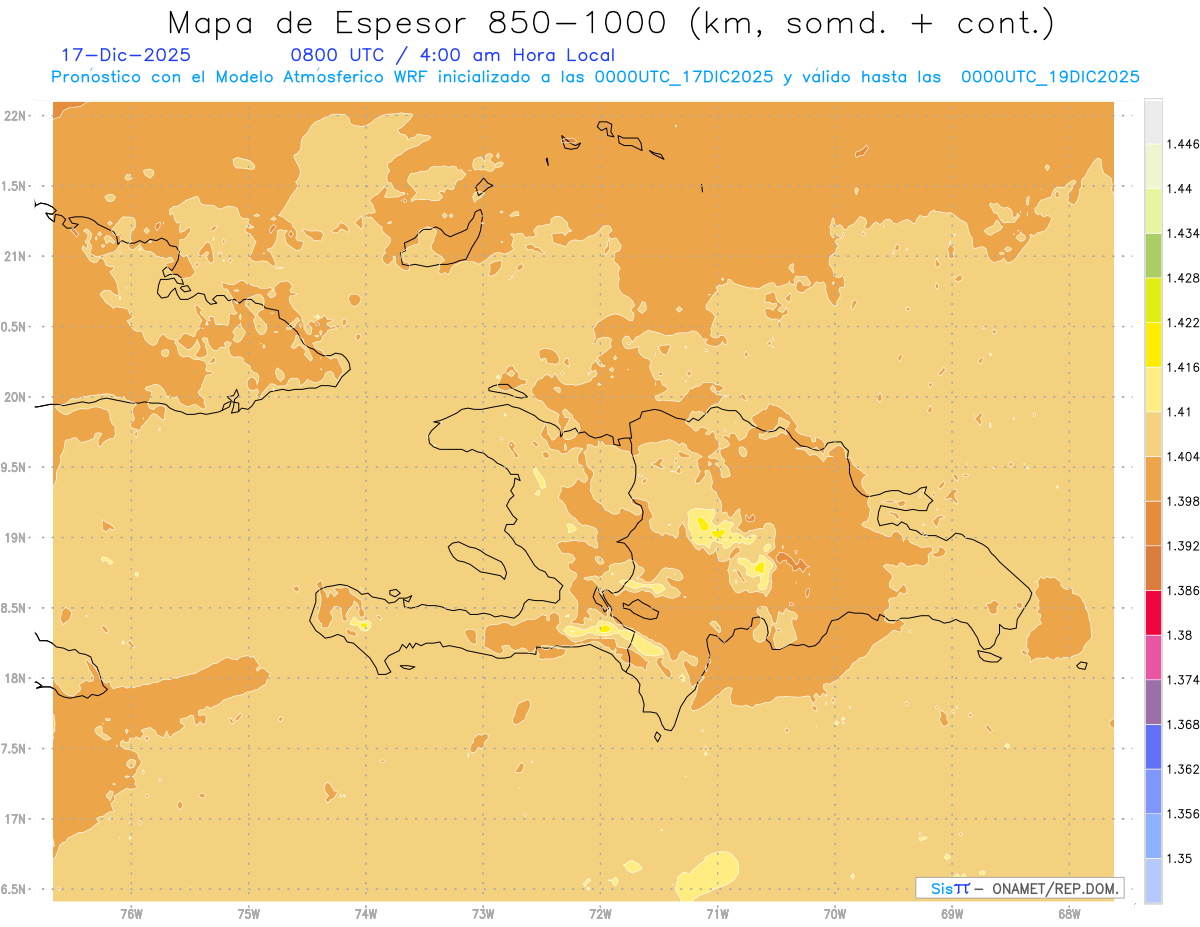
Task: Click the legend value 1.41
Action: click(1179, 412)
